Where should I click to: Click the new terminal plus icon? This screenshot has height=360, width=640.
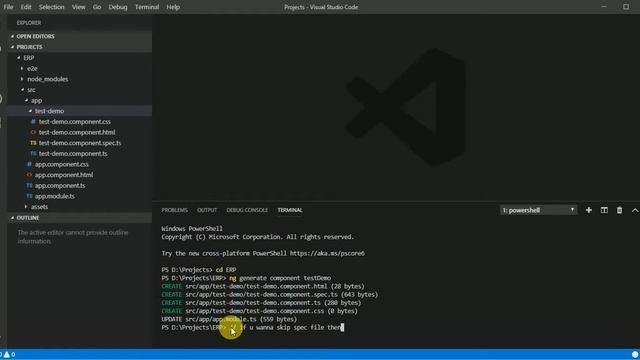click(x=589, y=210)
